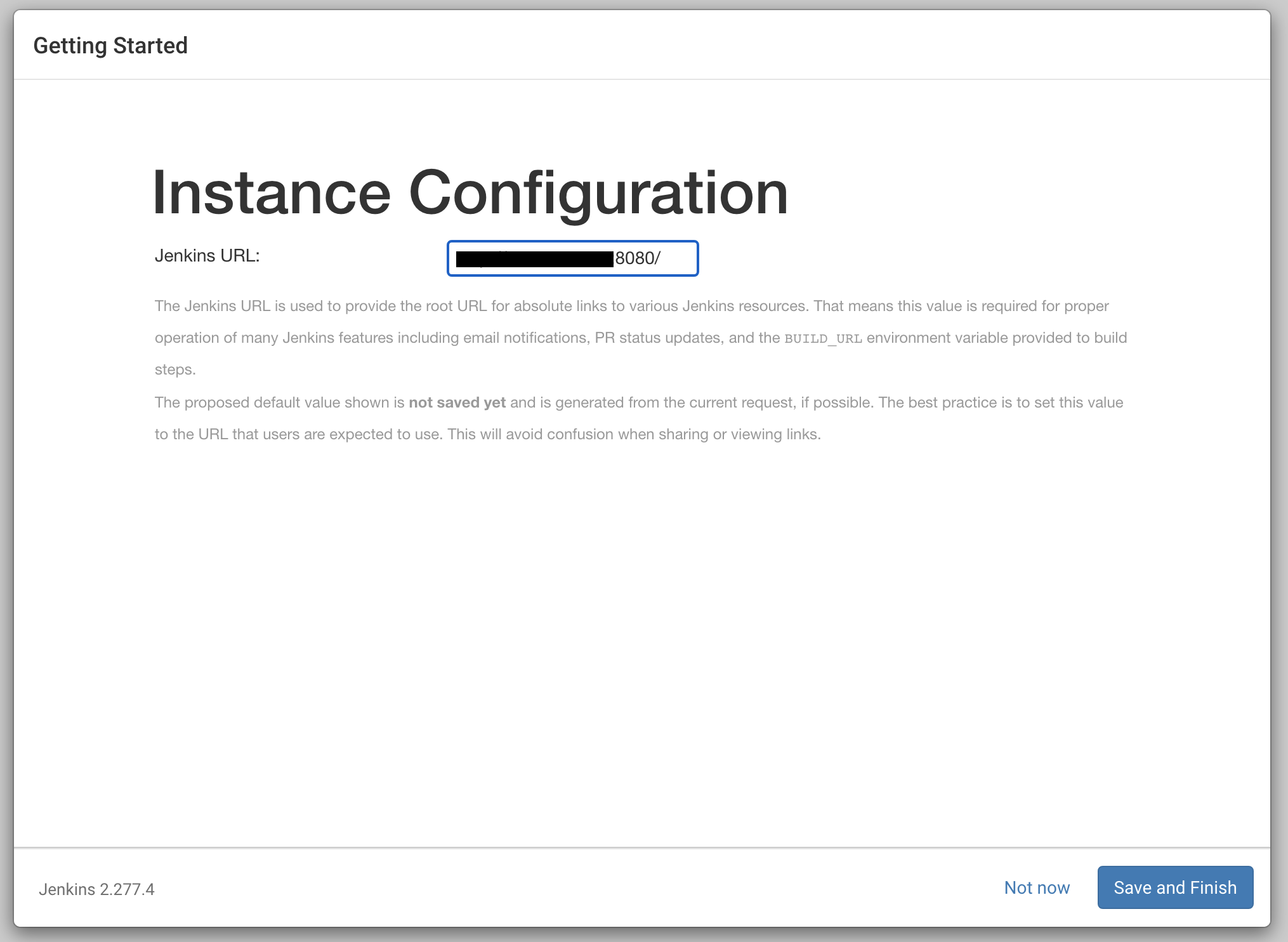Image resolution: width=1288 pixels, height=942 pixels.
Task: Click 'best practice' phrase in help text
Action: coord(952,402)
